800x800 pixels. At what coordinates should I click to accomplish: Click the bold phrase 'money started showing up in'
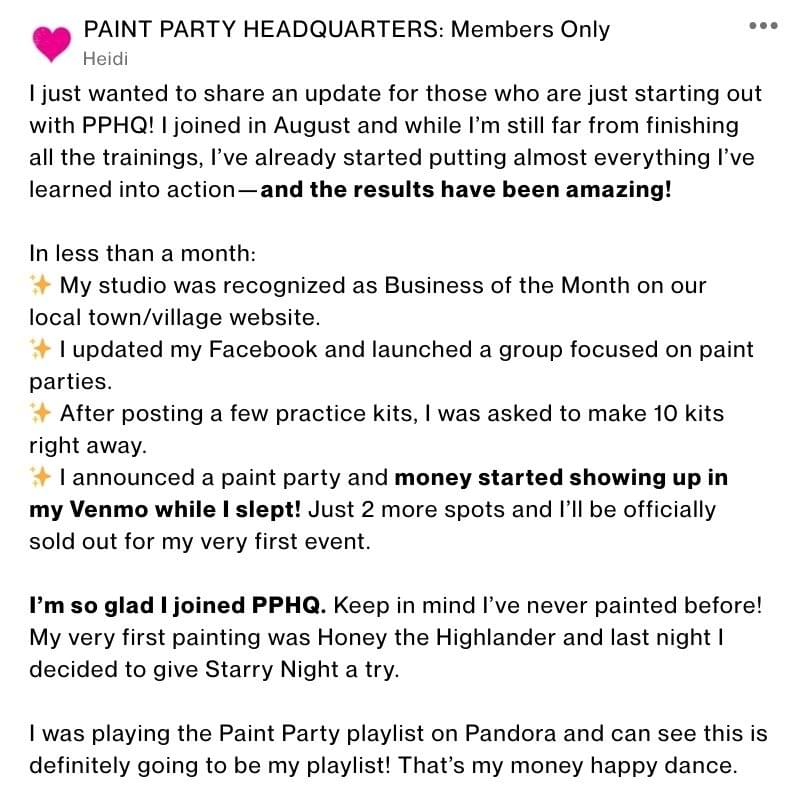[x=561, y=477]
